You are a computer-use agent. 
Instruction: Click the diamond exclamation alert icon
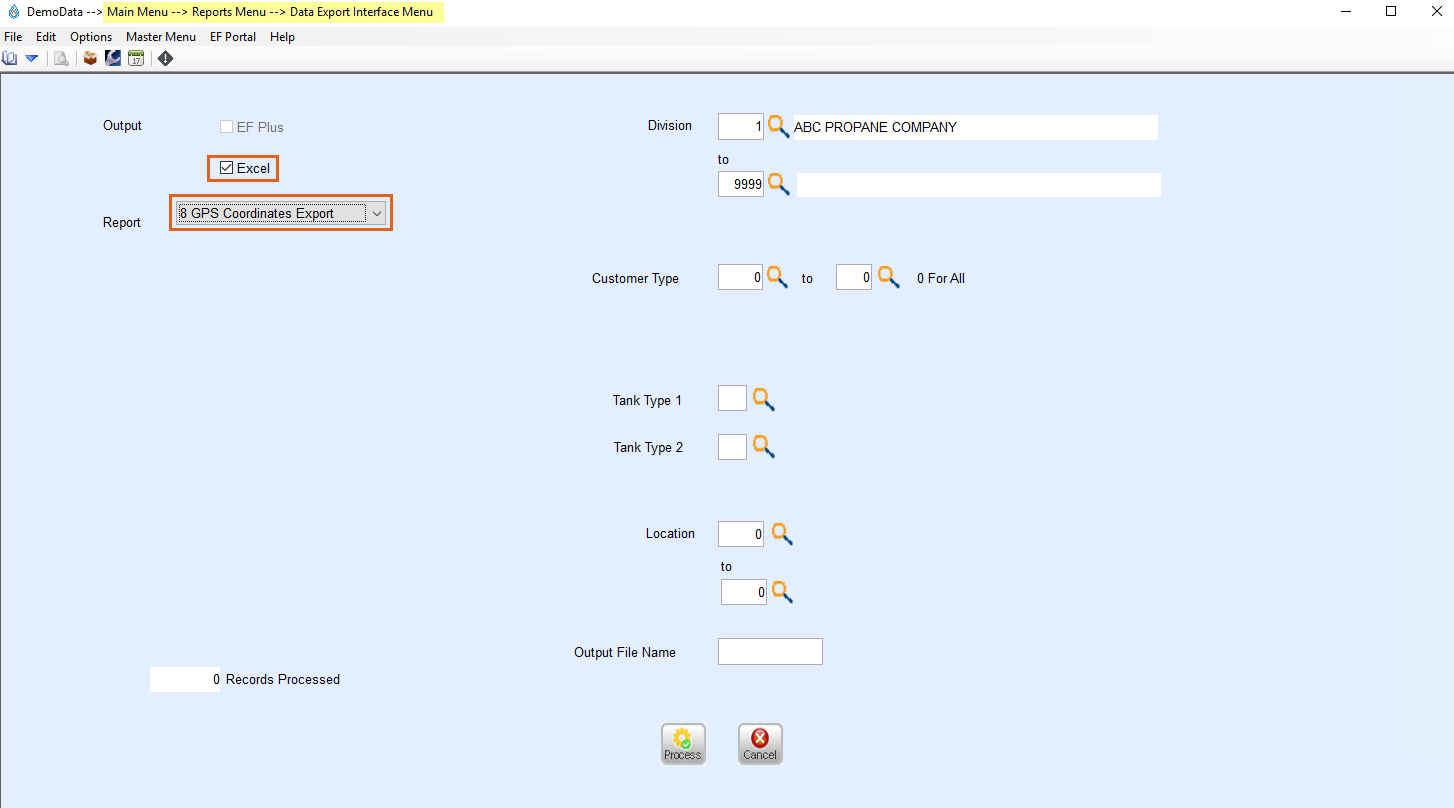[x=166, y=59]
